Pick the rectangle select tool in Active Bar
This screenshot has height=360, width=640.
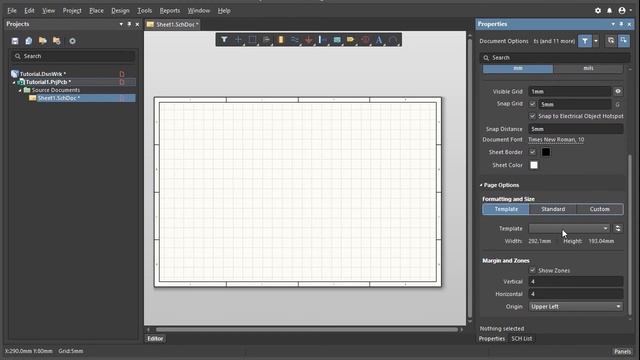pyautogui.click(x=252, y=40)
